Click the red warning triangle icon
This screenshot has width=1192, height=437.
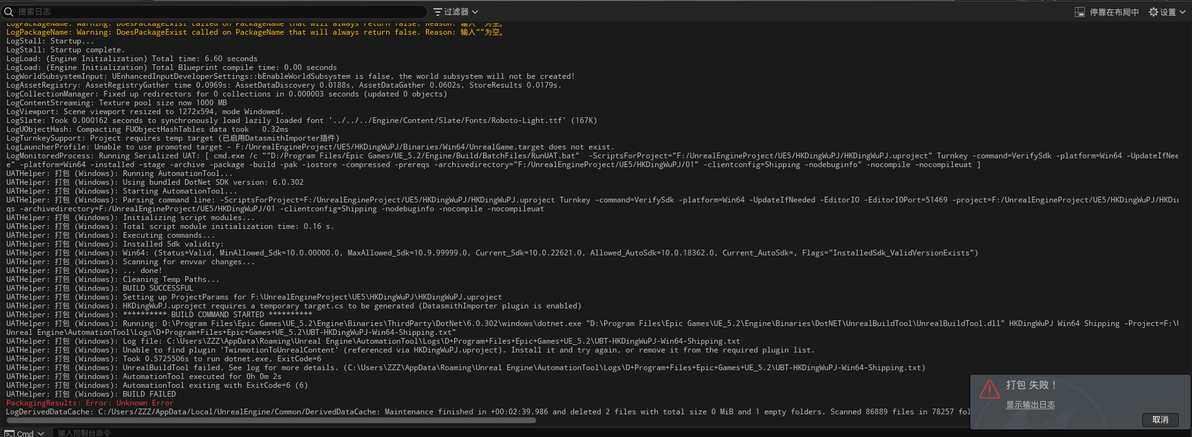988,388
